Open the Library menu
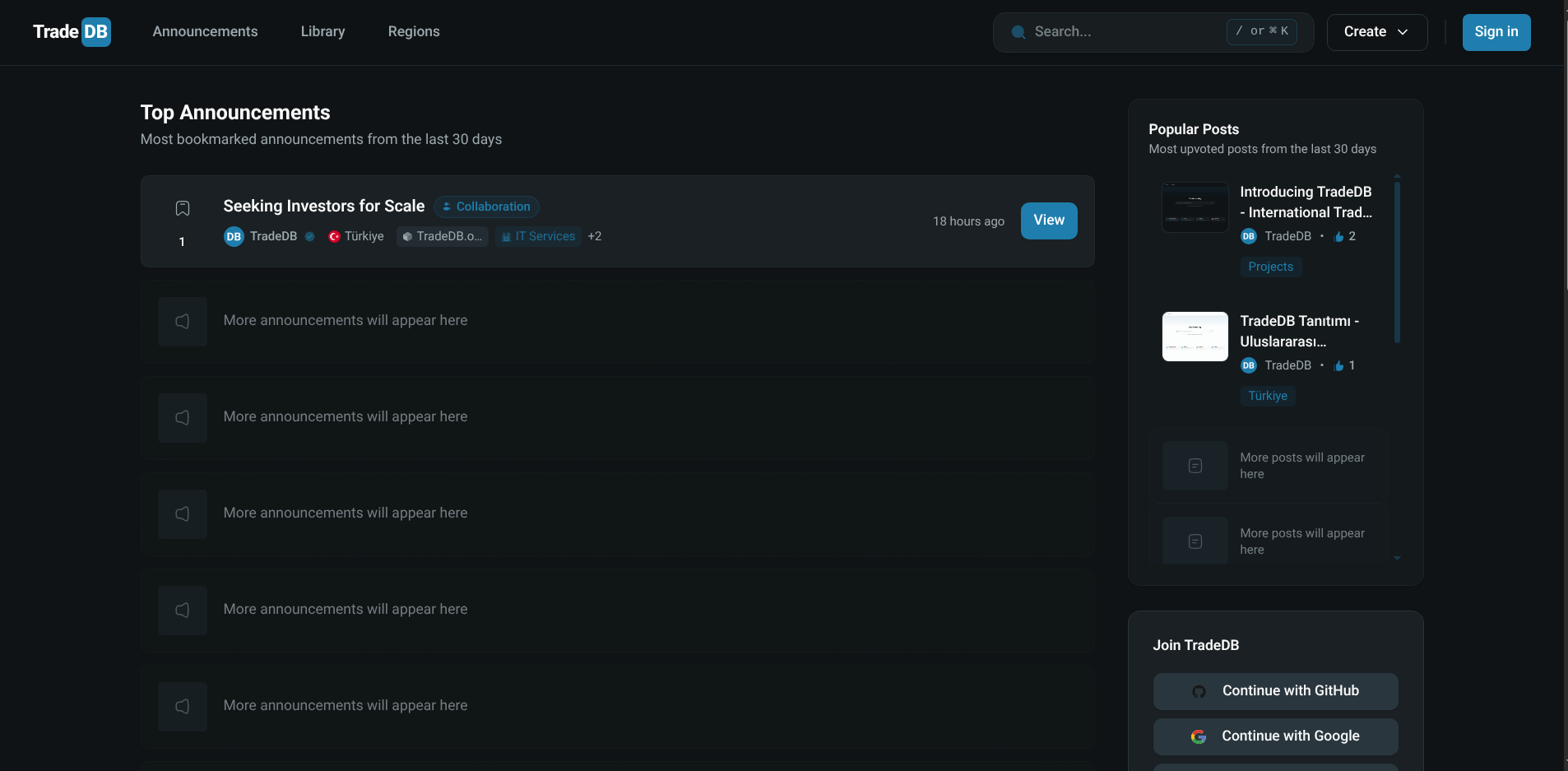This screenshot has height=771, width=1568. [x=322, y=31]
